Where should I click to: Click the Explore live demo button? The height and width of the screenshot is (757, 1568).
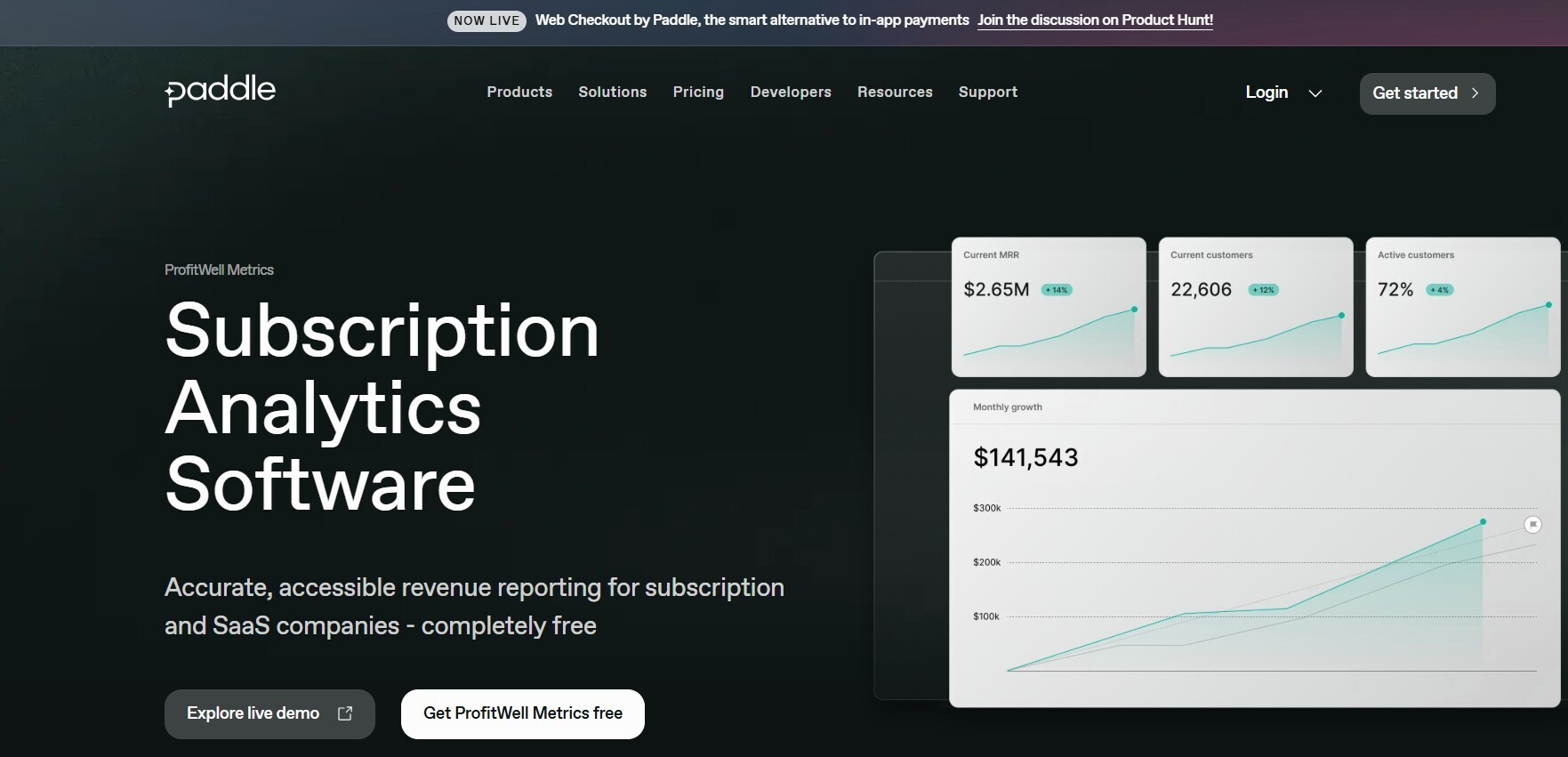269,713
